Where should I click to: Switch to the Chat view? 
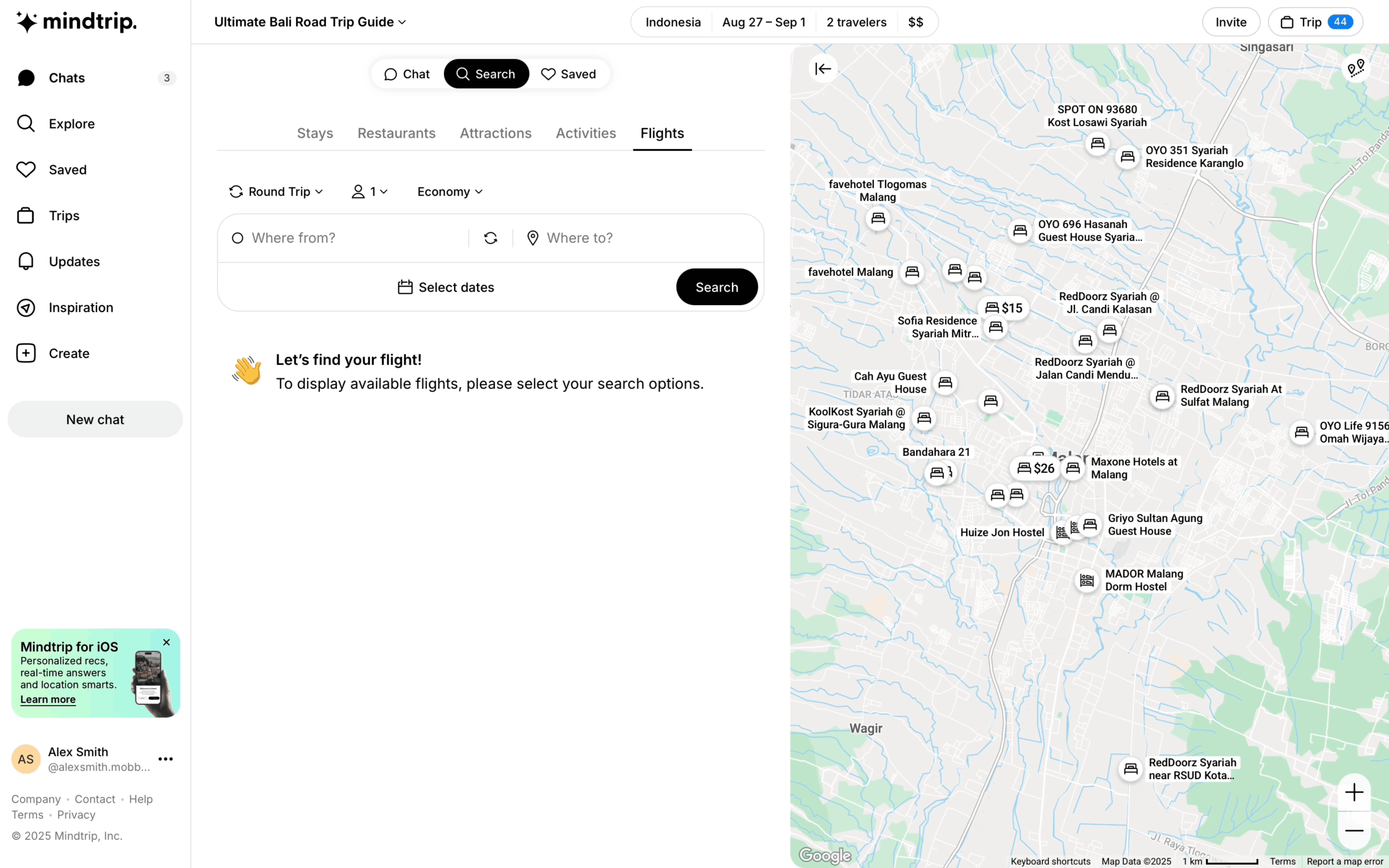pyautogui.click(x=407, y=74)
